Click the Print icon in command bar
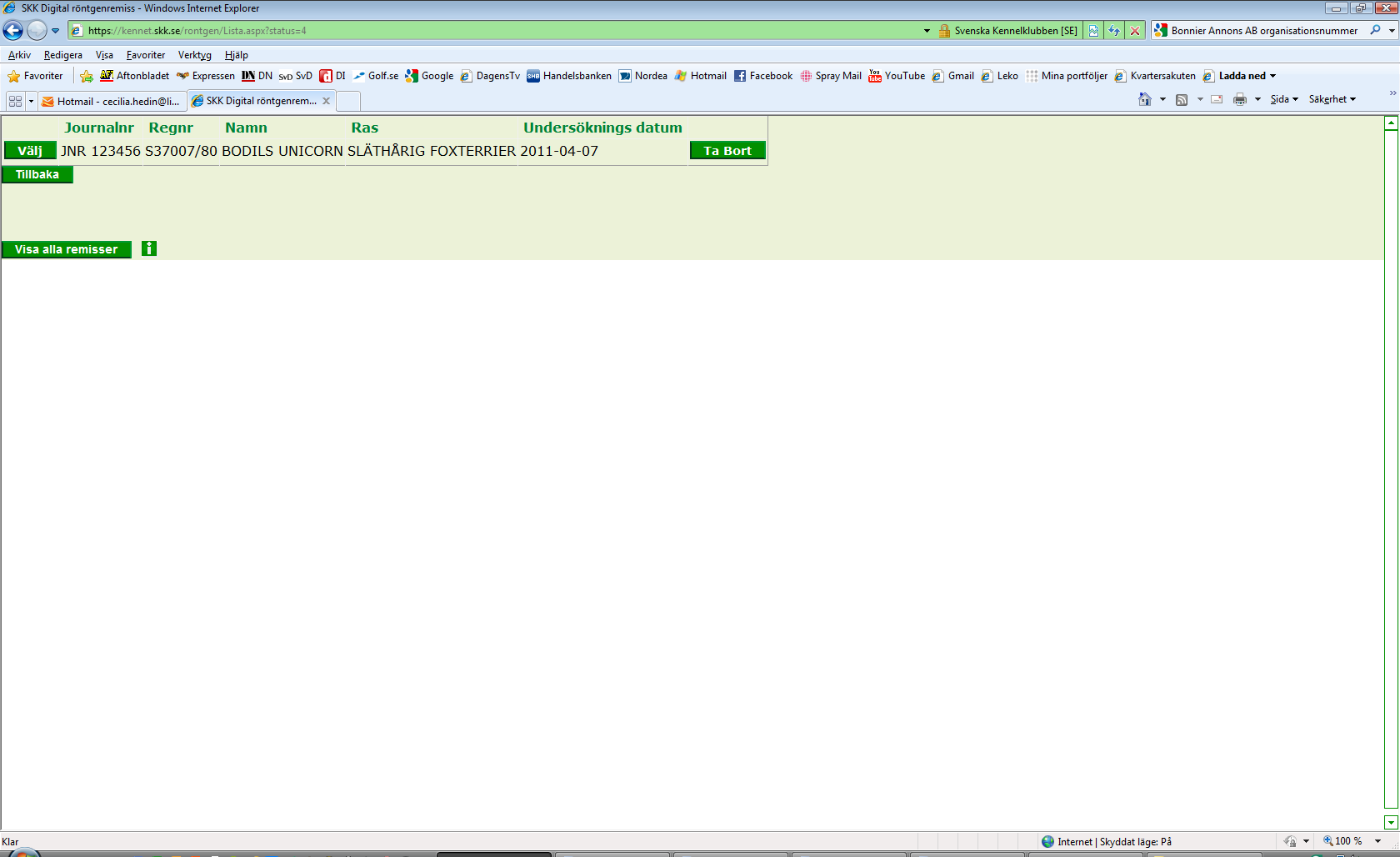 click(x=1240, y=99)
